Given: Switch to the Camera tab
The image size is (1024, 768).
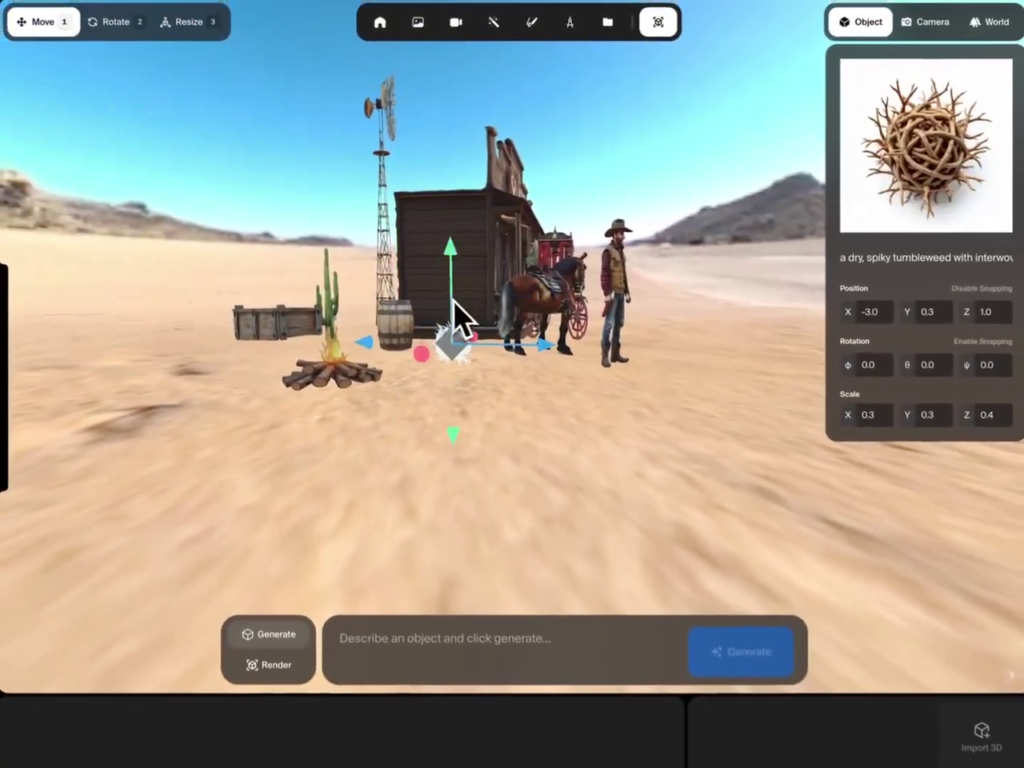Looking at the screenshot, I should pos(925,22).
